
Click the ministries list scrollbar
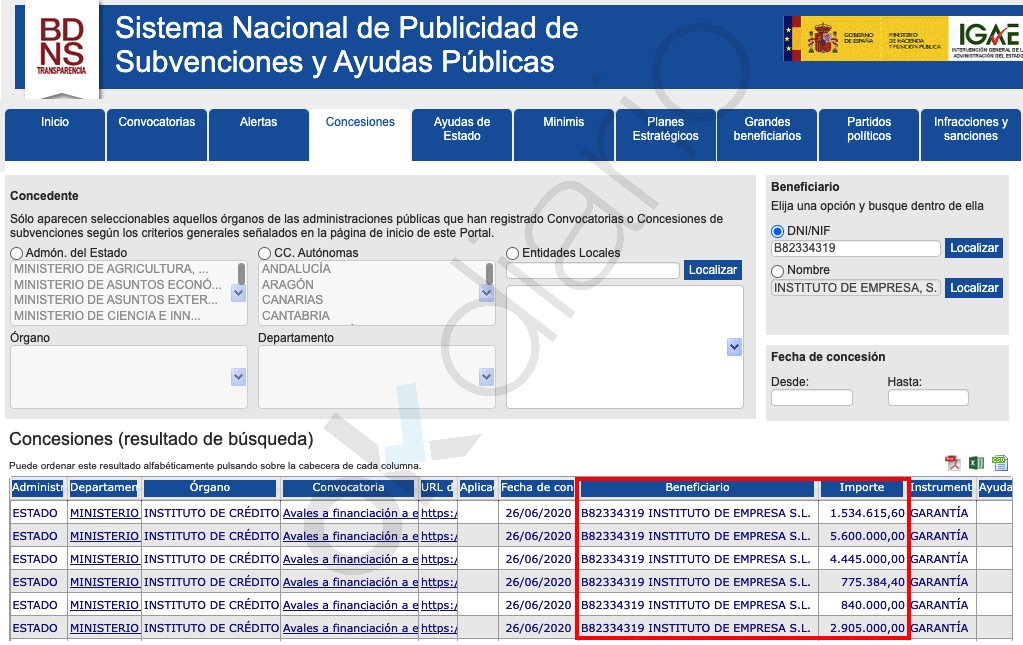tap(241, 274)
